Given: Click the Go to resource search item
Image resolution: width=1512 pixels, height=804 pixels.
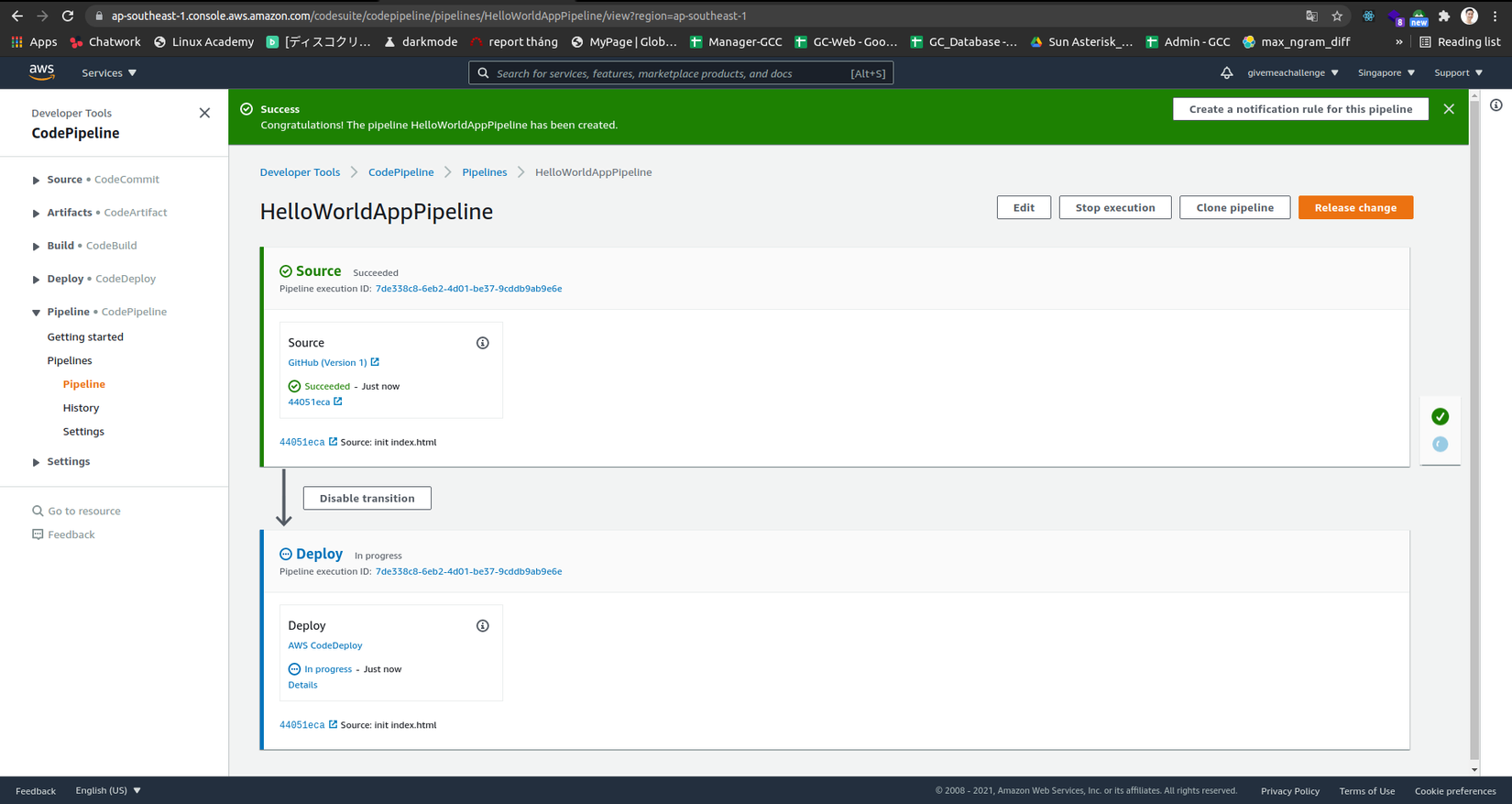Looking at the screenshot, I should [76, 511].
